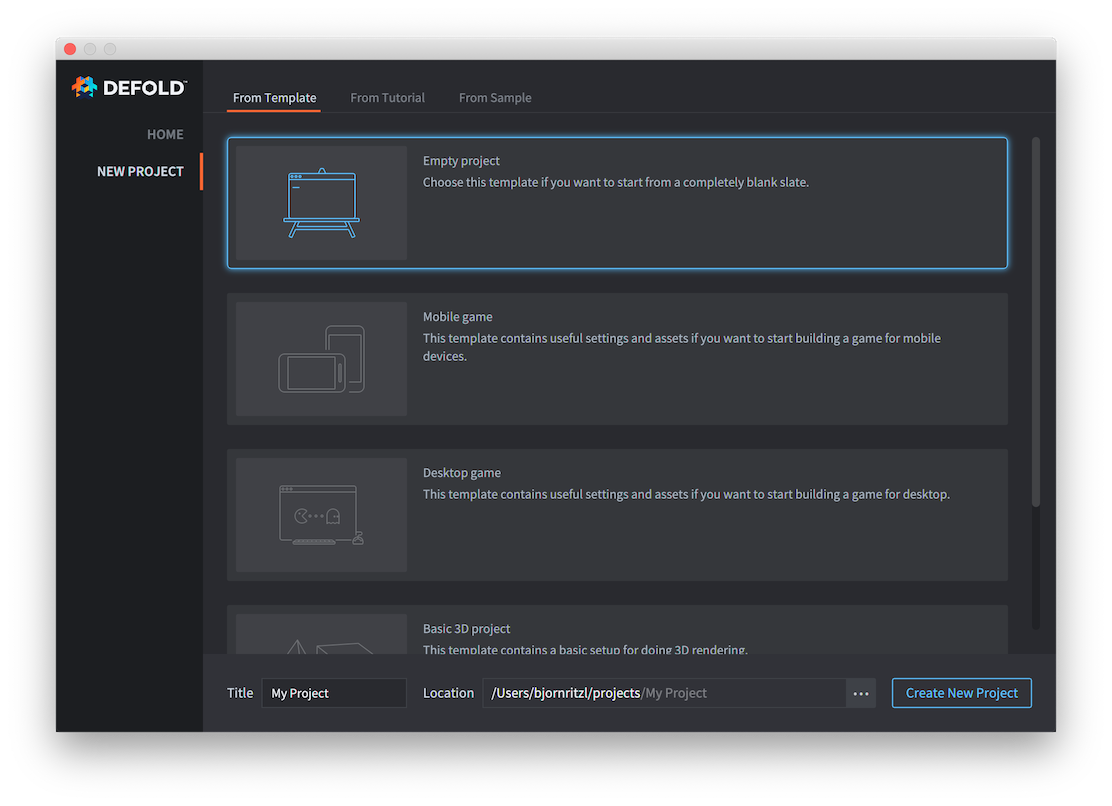Select the Empty project template title

click(461, 161)
